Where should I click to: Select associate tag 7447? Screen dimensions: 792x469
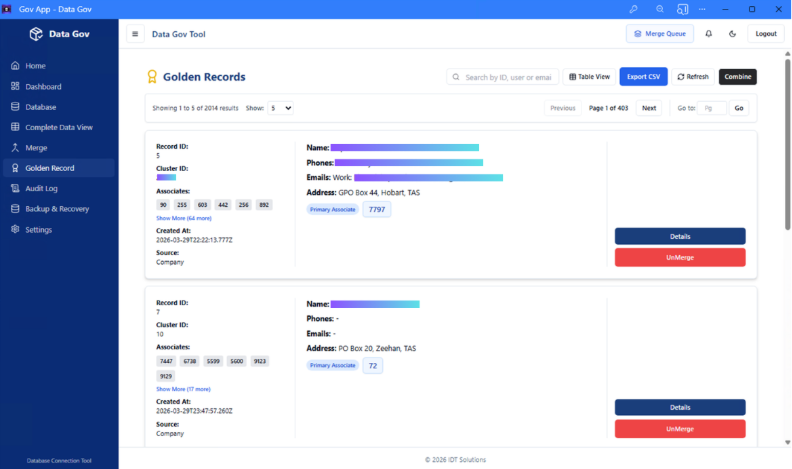click(x=166, y=361)
